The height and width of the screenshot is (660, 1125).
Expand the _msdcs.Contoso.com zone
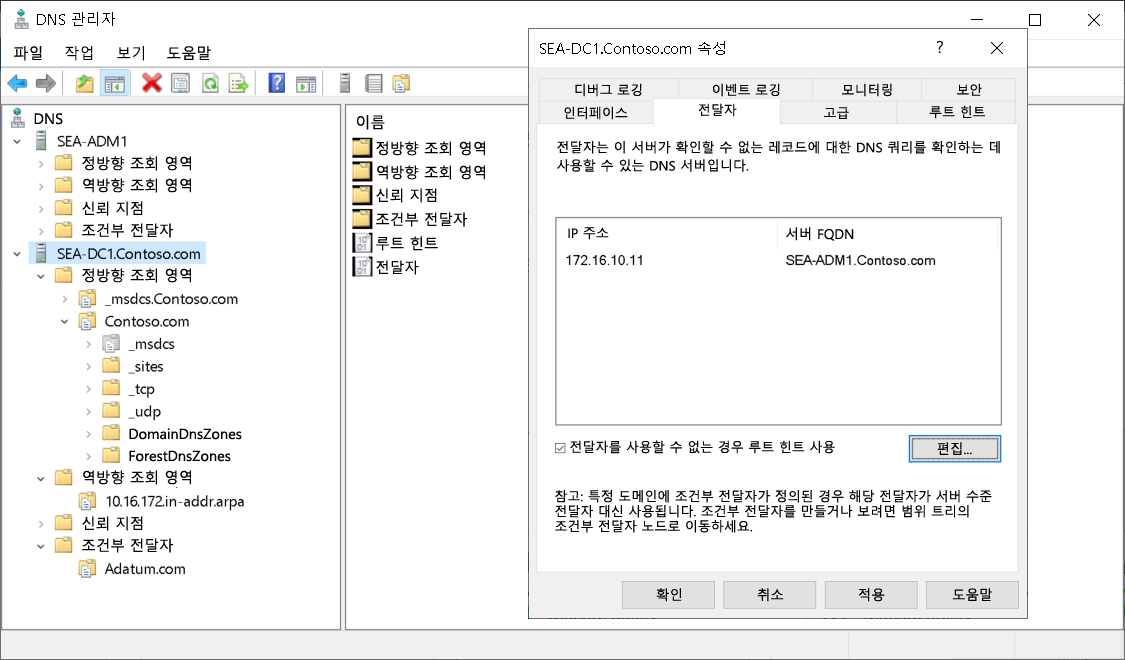pyautogui.click(x=65, y=298)
